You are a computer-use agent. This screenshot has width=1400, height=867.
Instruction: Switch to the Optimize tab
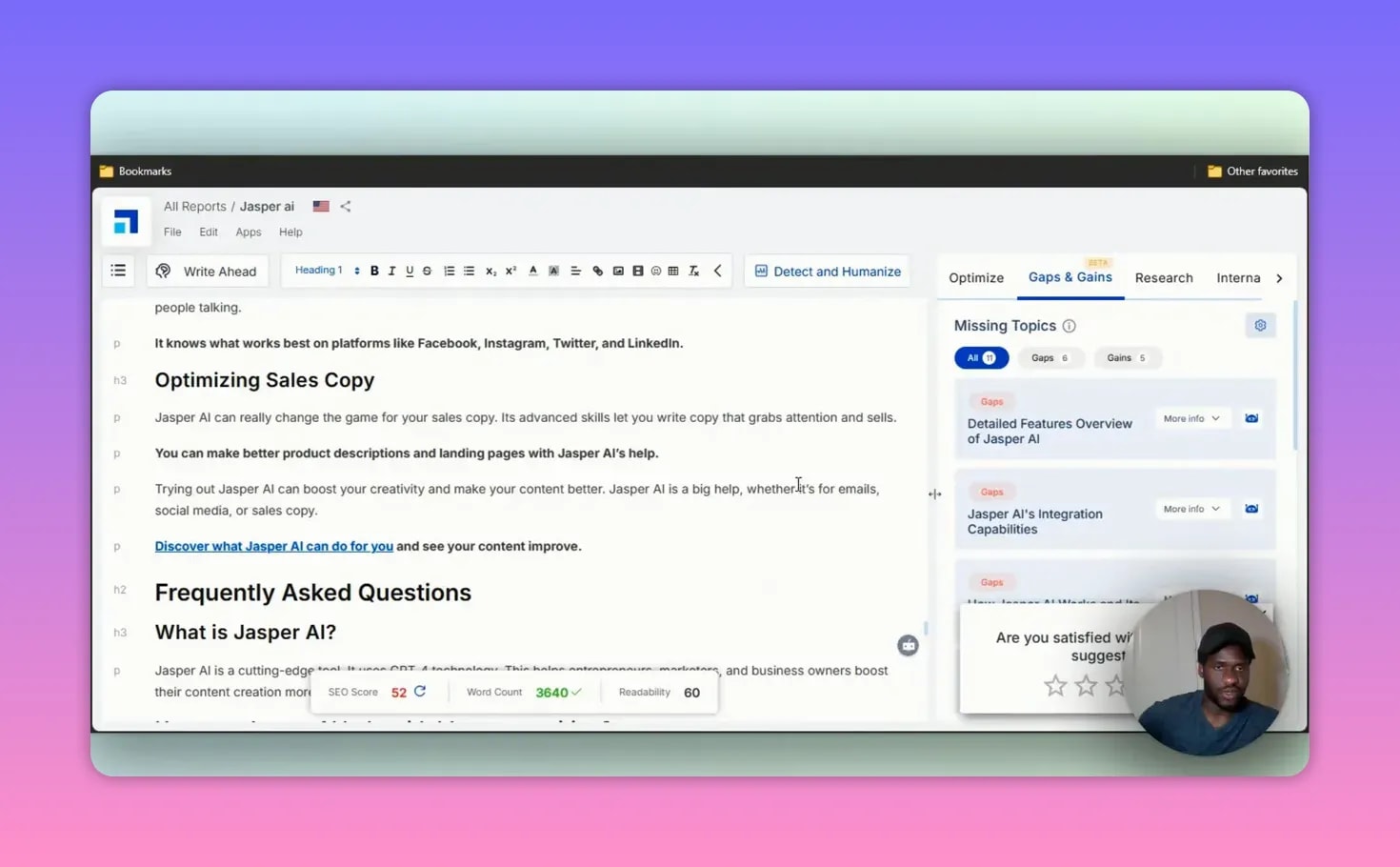click(976, 278)
